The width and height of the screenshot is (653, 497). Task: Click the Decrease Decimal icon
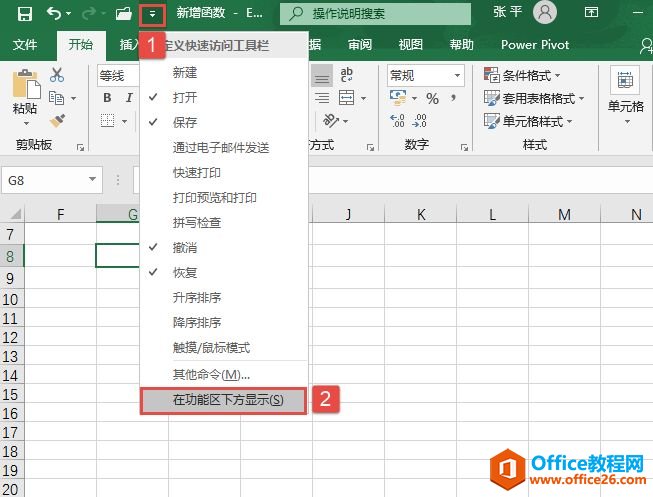419,121
